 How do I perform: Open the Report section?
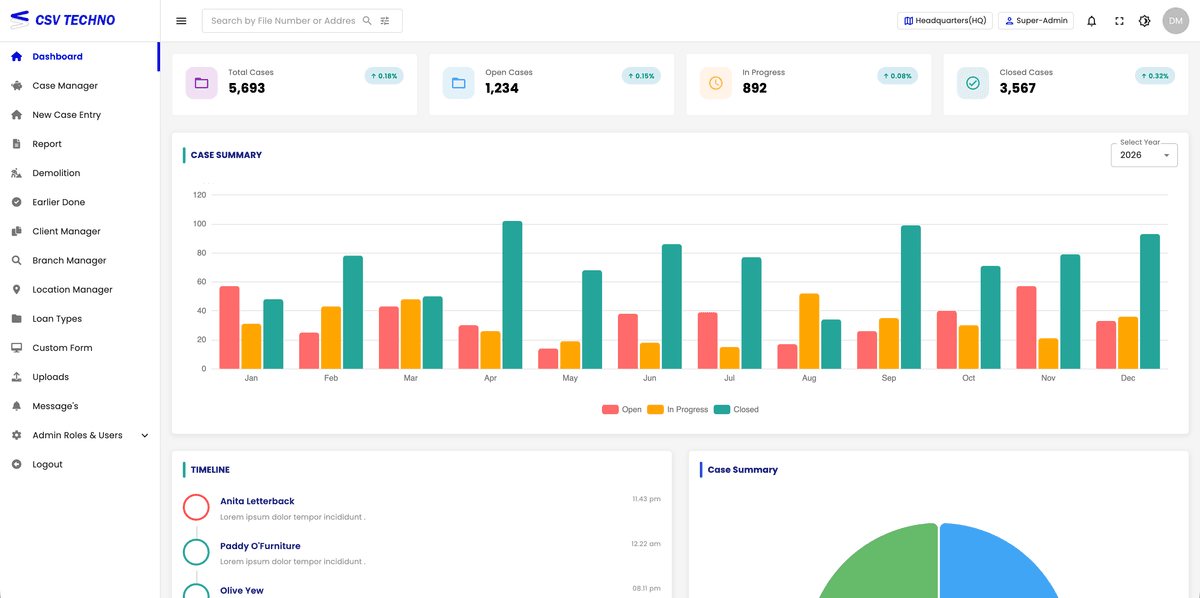(48, 143)
